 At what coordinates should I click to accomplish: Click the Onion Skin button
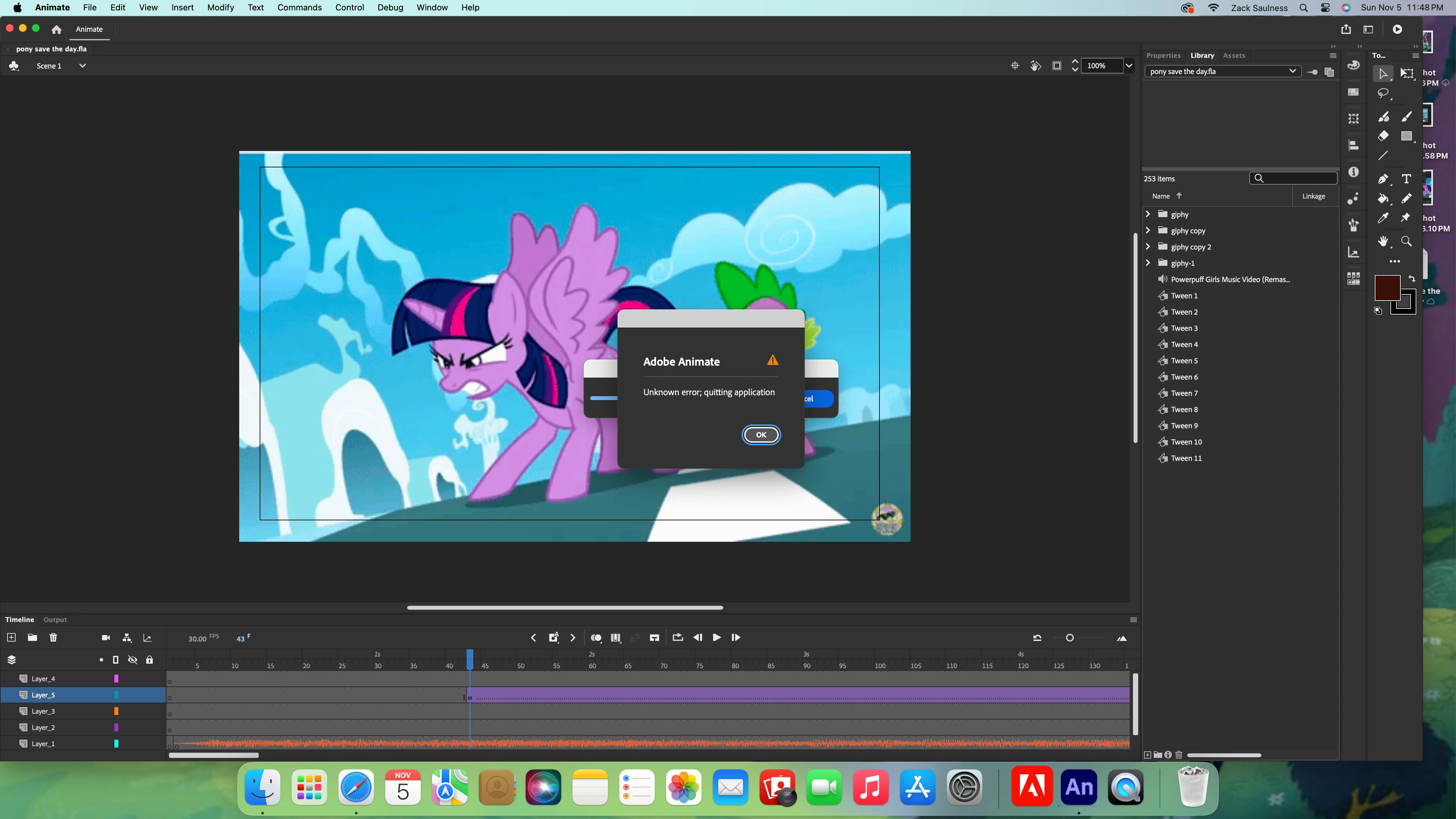[596, 638]
